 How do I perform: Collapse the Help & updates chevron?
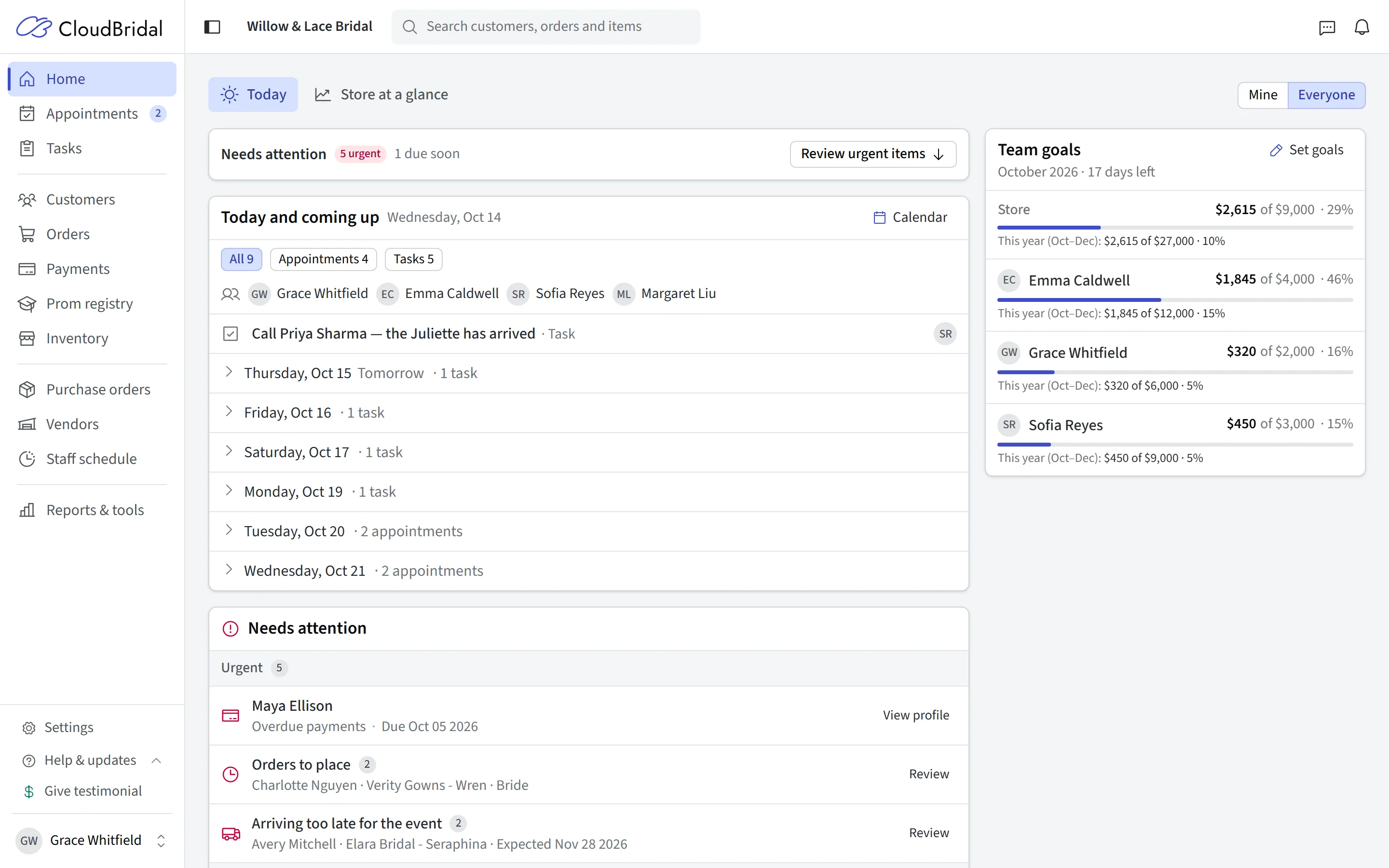tap(156, 760)
